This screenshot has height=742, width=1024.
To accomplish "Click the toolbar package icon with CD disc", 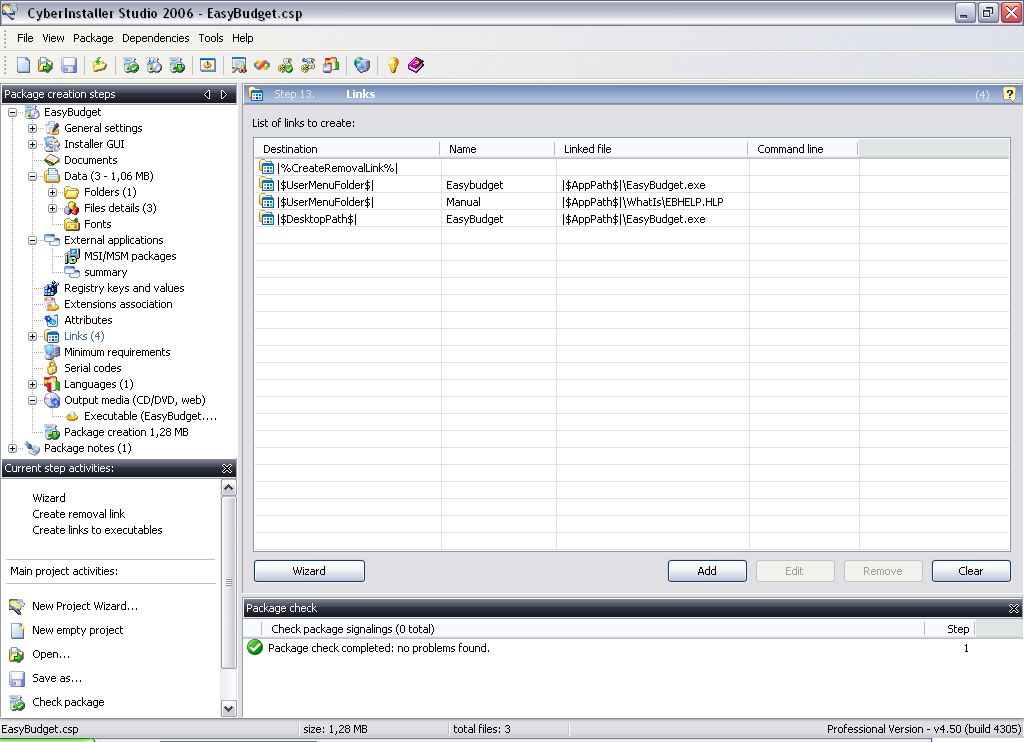I will 154,65.
